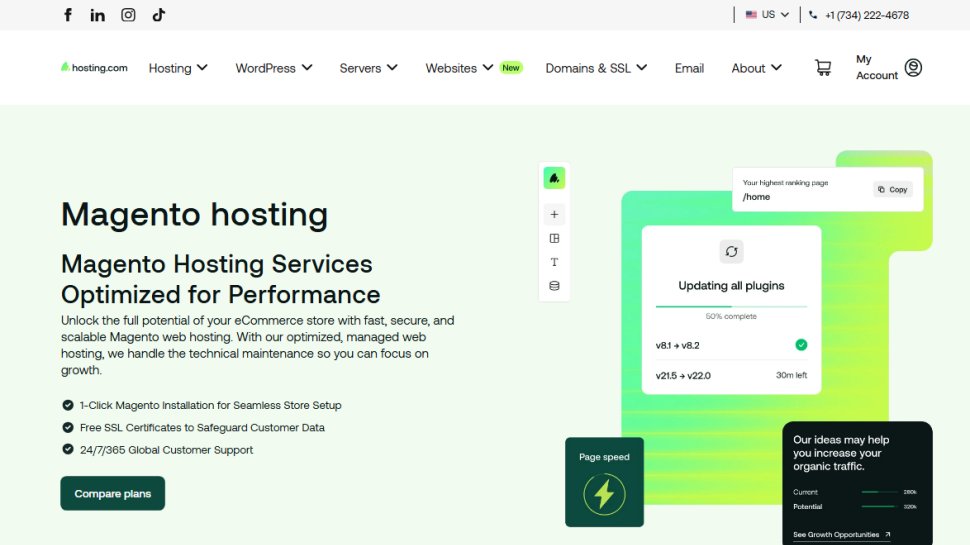Viewport: 970px width, 545px height.
Task: Expand the Websites menu chevron
Action: click(487, 67)
